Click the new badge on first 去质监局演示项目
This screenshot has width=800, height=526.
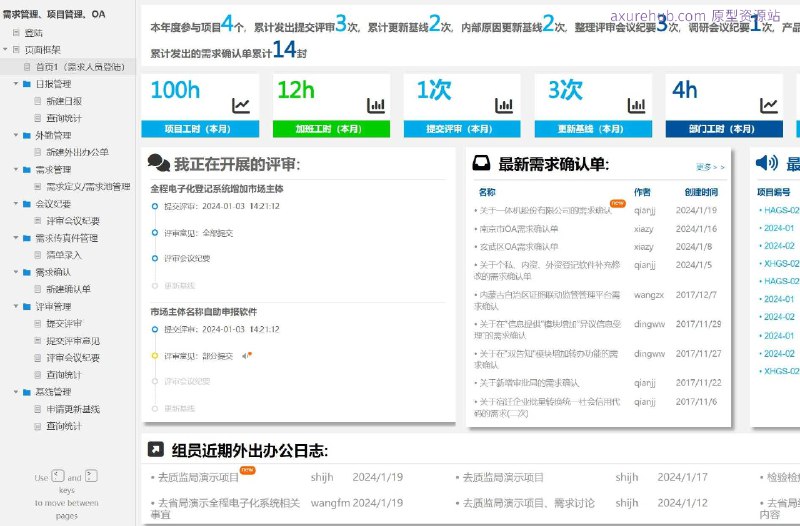(x=247, y=469)
